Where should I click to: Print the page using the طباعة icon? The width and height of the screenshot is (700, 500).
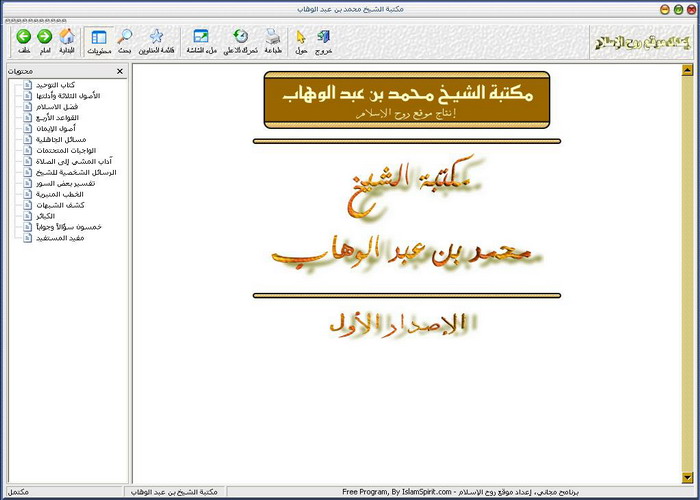pos(274,37)
